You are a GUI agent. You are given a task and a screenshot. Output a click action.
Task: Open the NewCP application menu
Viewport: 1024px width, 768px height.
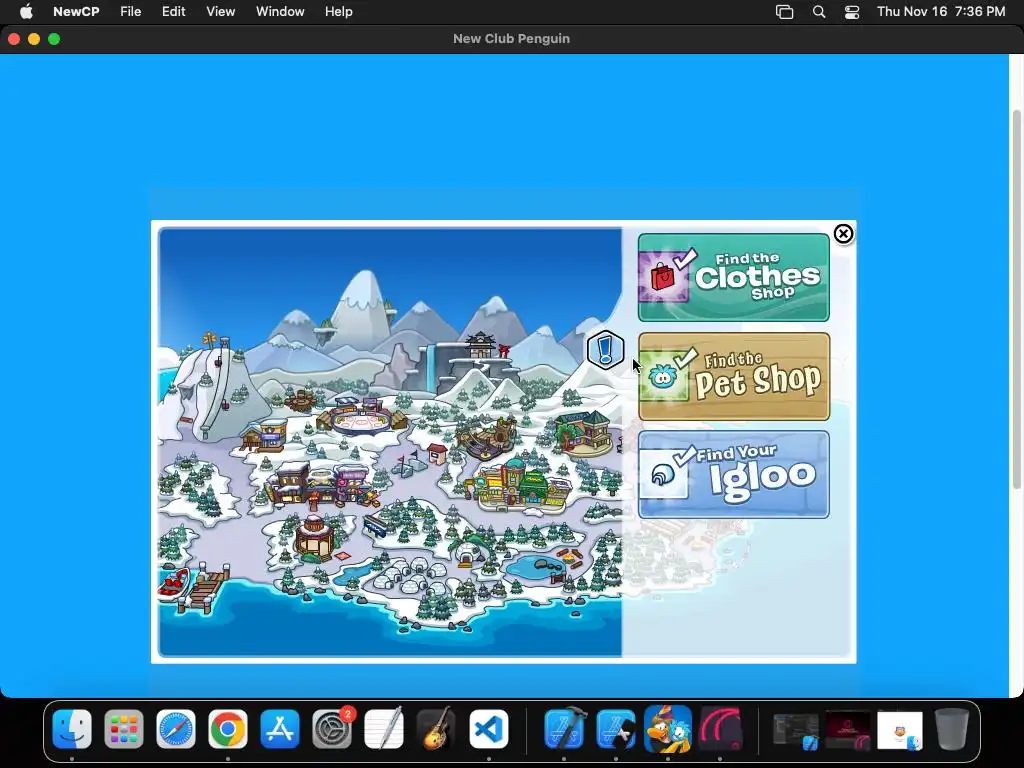pos(76,12)
